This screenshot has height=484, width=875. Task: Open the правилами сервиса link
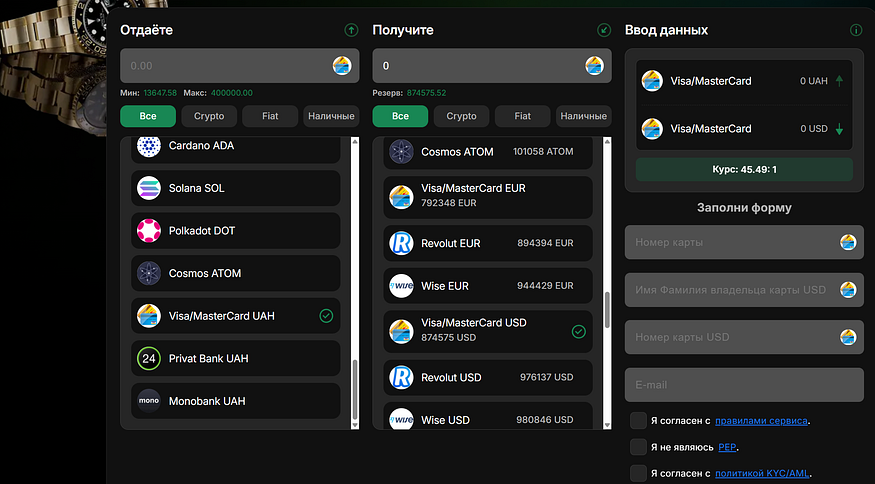761,421
